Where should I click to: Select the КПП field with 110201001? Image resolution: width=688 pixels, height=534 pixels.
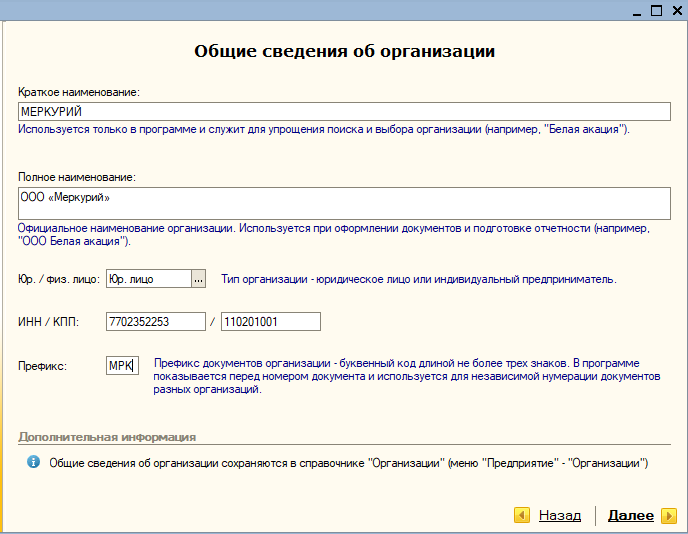pos(271,322)
